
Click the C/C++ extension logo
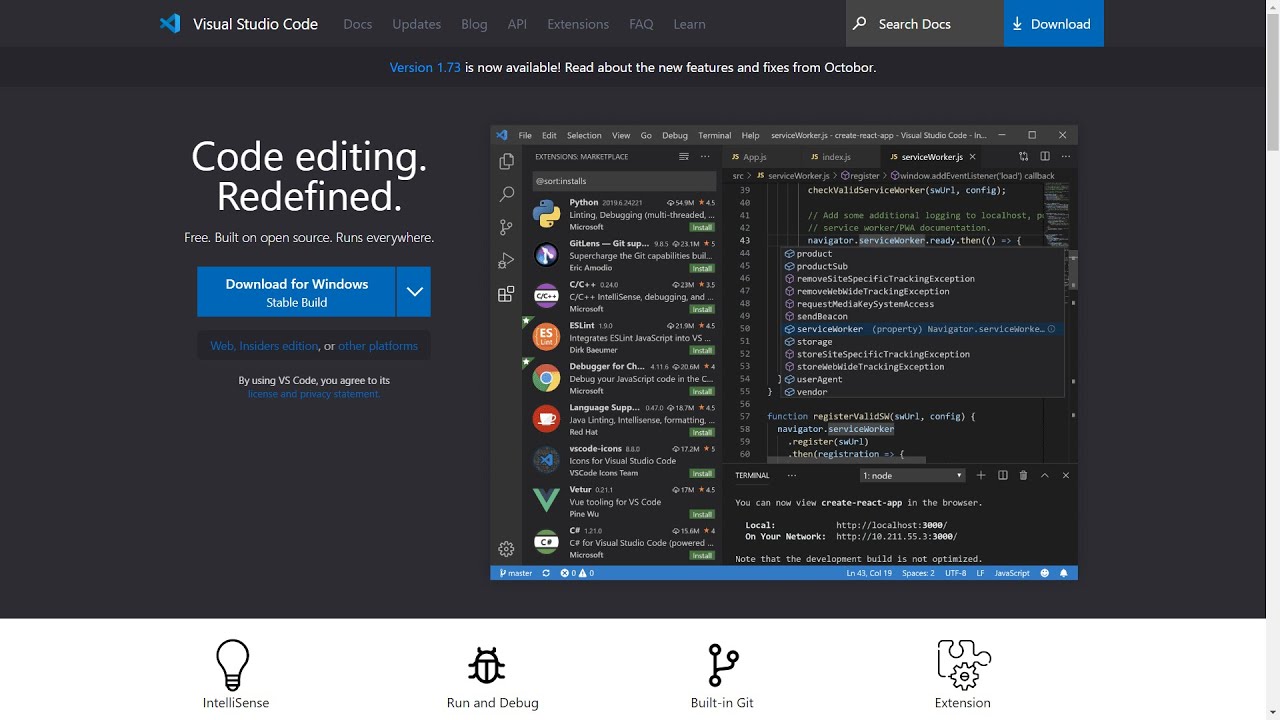(x=546, y=296)
